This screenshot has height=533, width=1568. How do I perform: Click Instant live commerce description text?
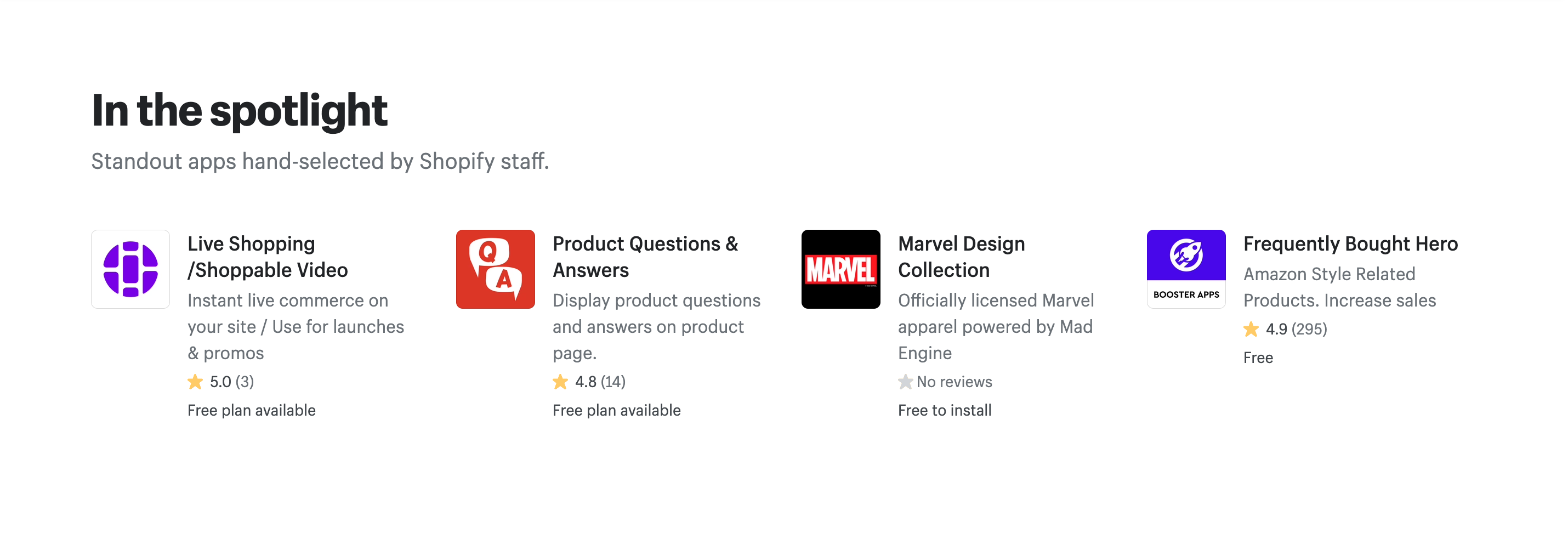[296, 326]
